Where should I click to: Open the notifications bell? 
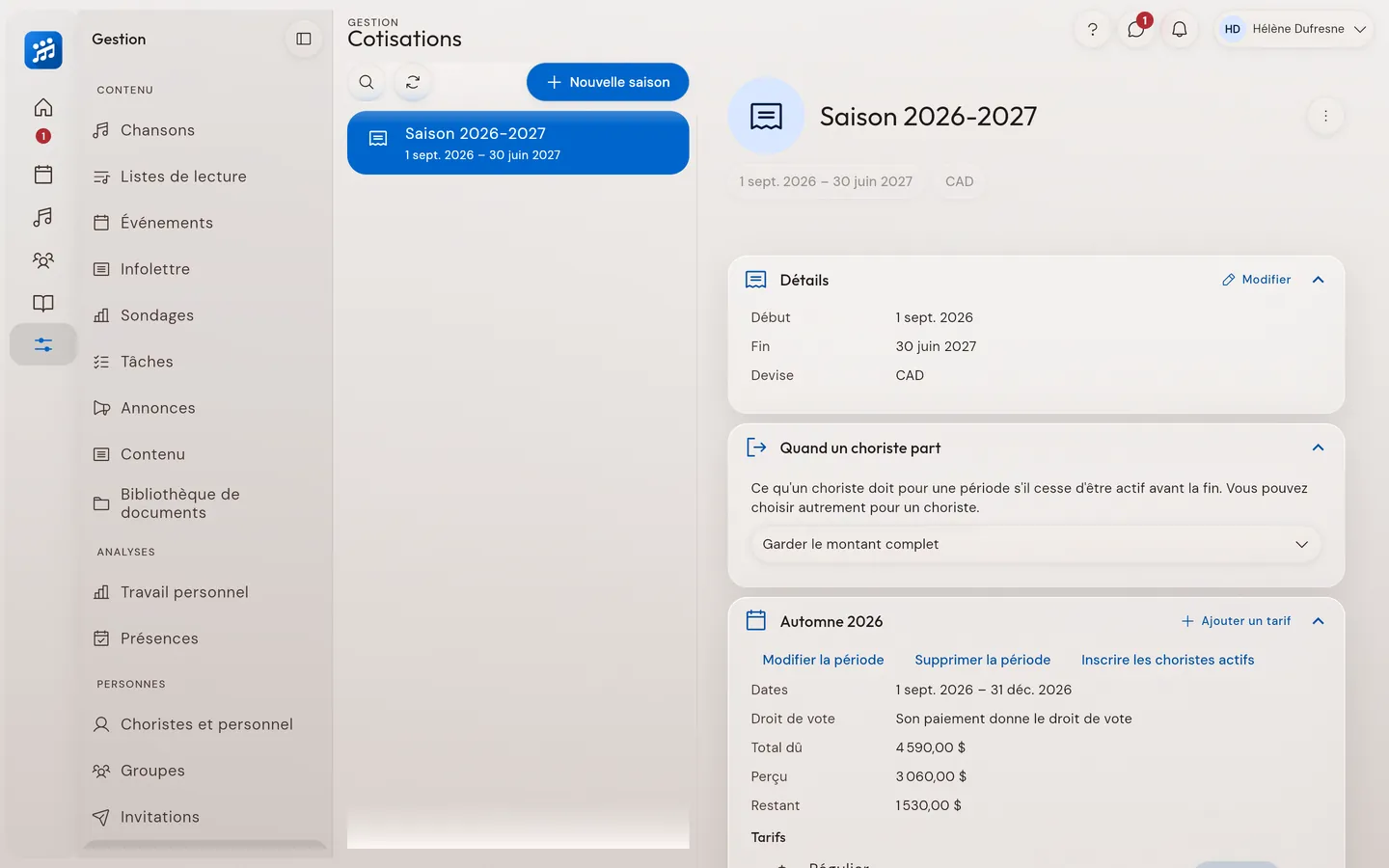click(x=1180, y=29)
